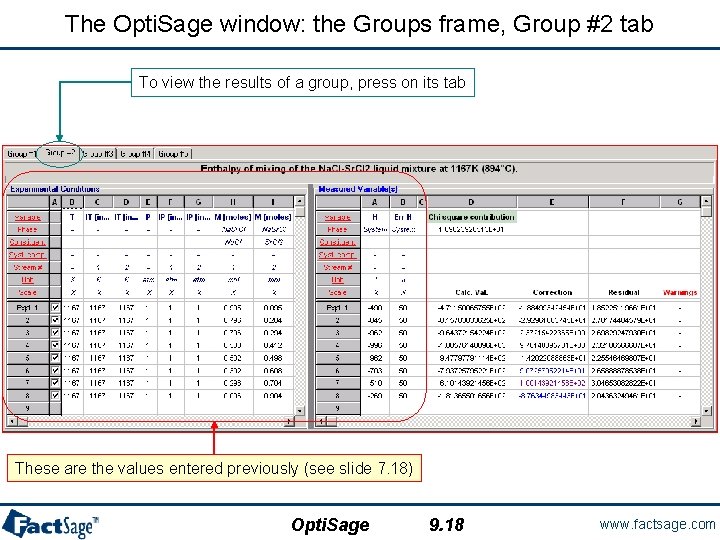Viewport: 720px width, 540px height.
Task: Click the cell with value 0.498
Action: coord(273,358)
